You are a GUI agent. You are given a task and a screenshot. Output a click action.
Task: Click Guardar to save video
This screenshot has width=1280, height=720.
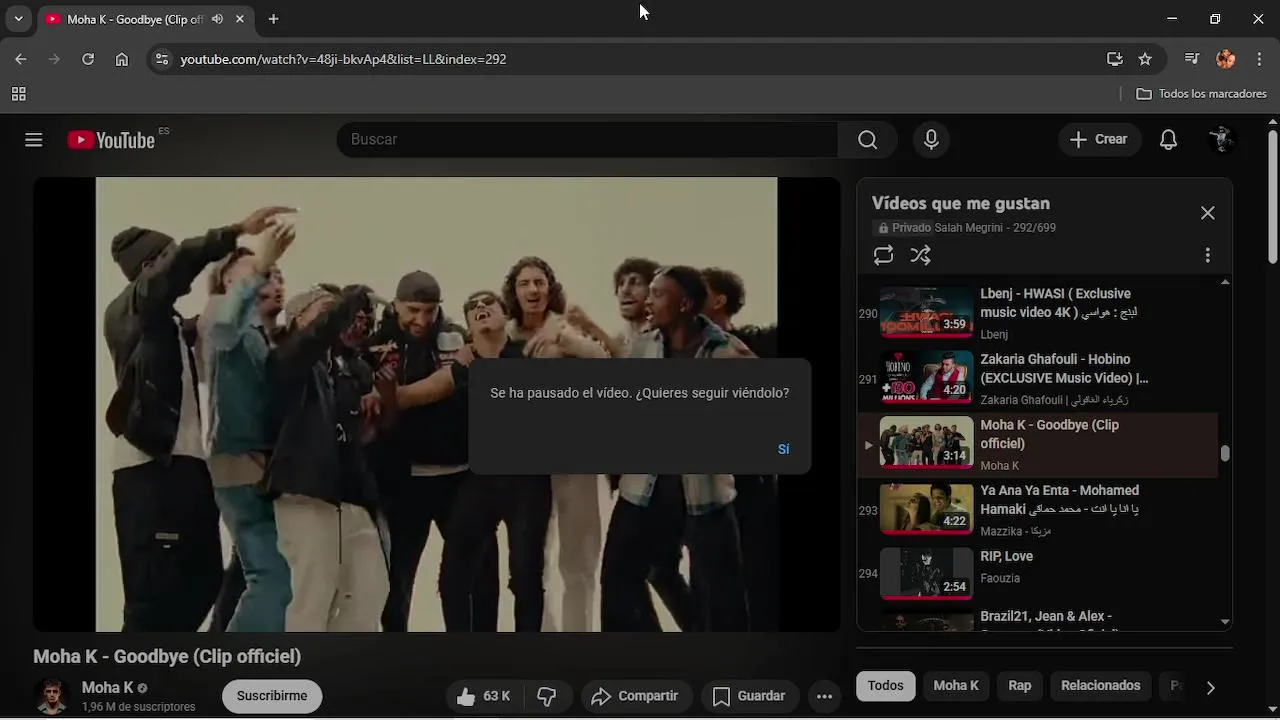(x=749, y=696)
